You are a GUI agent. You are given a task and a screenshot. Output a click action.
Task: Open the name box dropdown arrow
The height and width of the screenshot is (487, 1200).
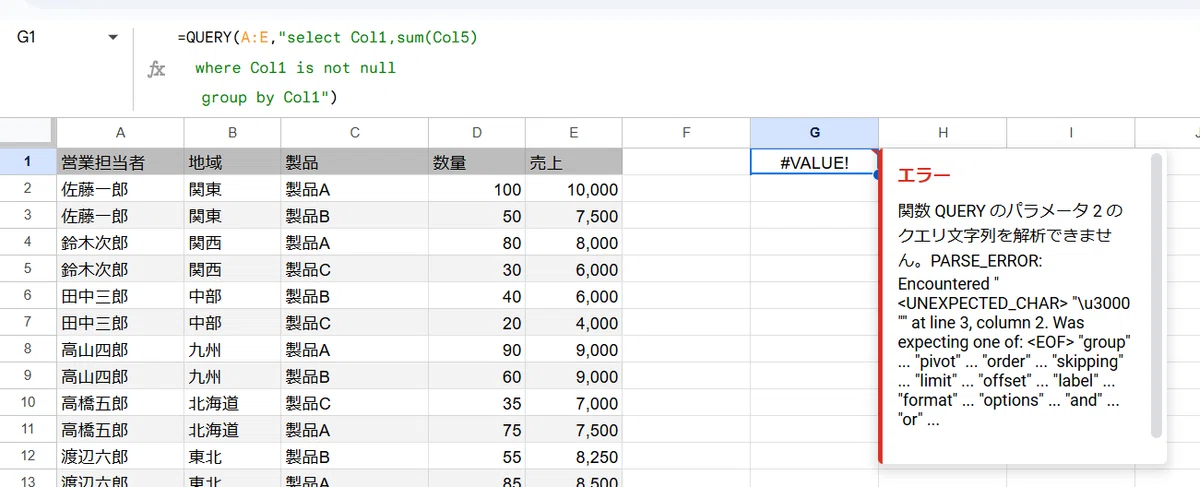click(113, 38)
